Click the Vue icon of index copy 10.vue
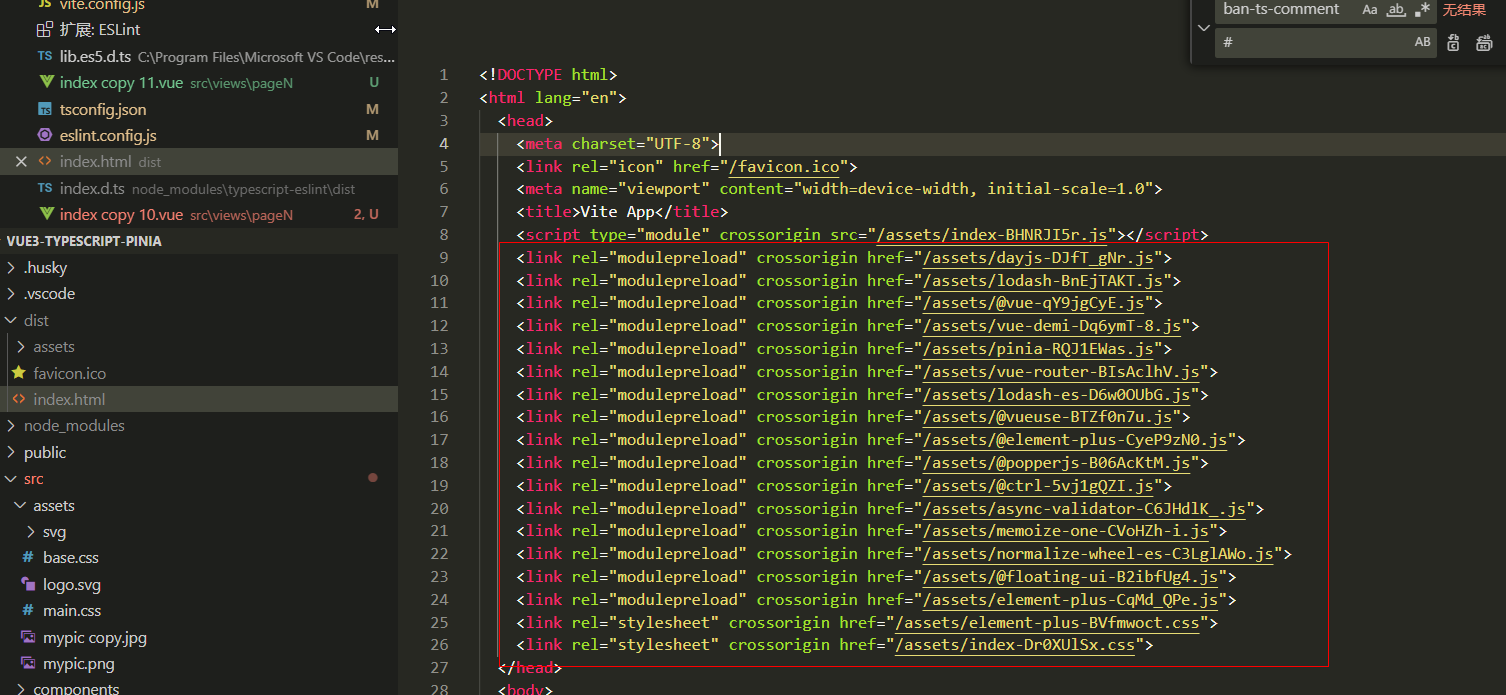The height and width of the screenshot is (695, 1506). coord(45,214)
